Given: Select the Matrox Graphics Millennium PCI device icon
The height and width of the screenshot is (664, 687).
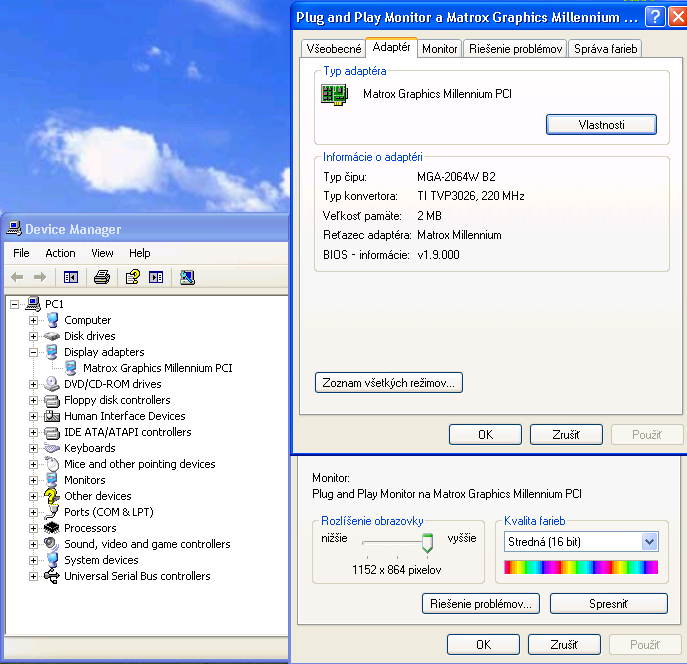Looking at the screenshot, I should point(71,368).
